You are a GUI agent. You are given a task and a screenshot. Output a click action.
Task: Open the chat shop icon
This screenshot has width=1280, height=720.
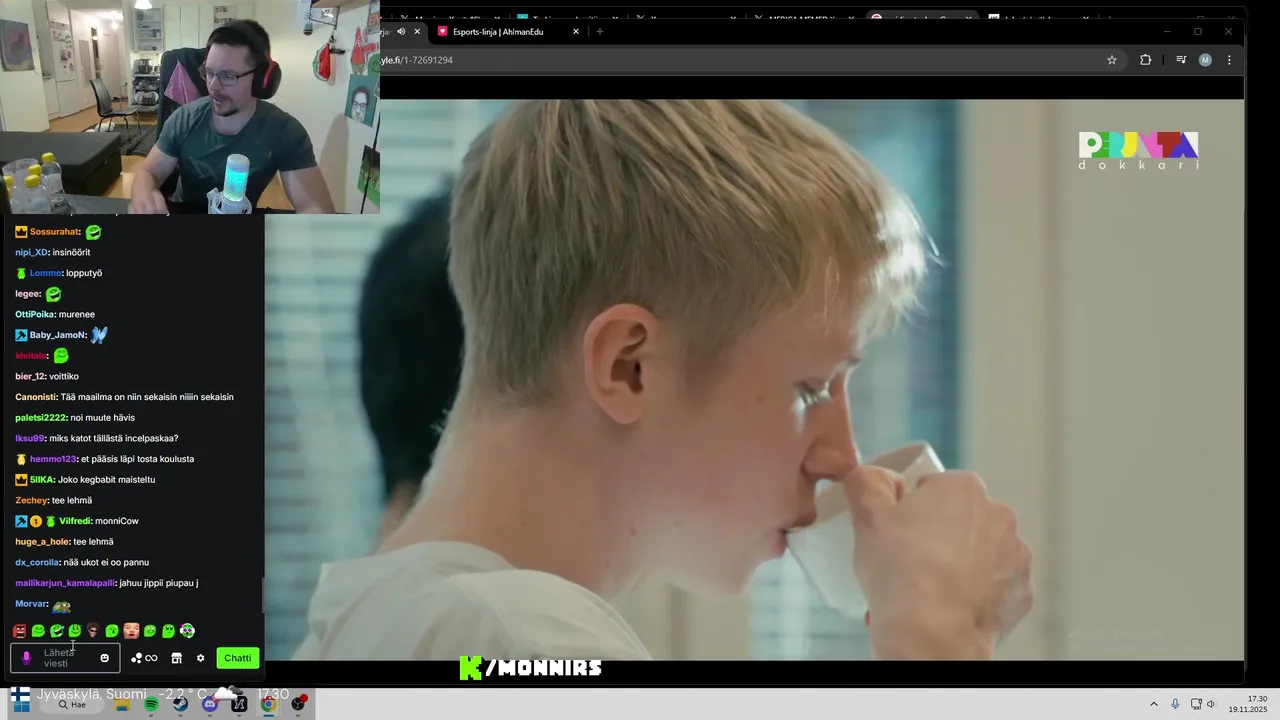tap(176, 658)
